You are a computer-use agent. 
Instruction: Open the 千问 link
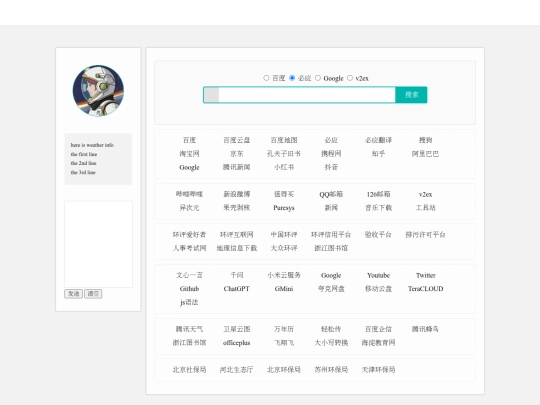point(237,275)
